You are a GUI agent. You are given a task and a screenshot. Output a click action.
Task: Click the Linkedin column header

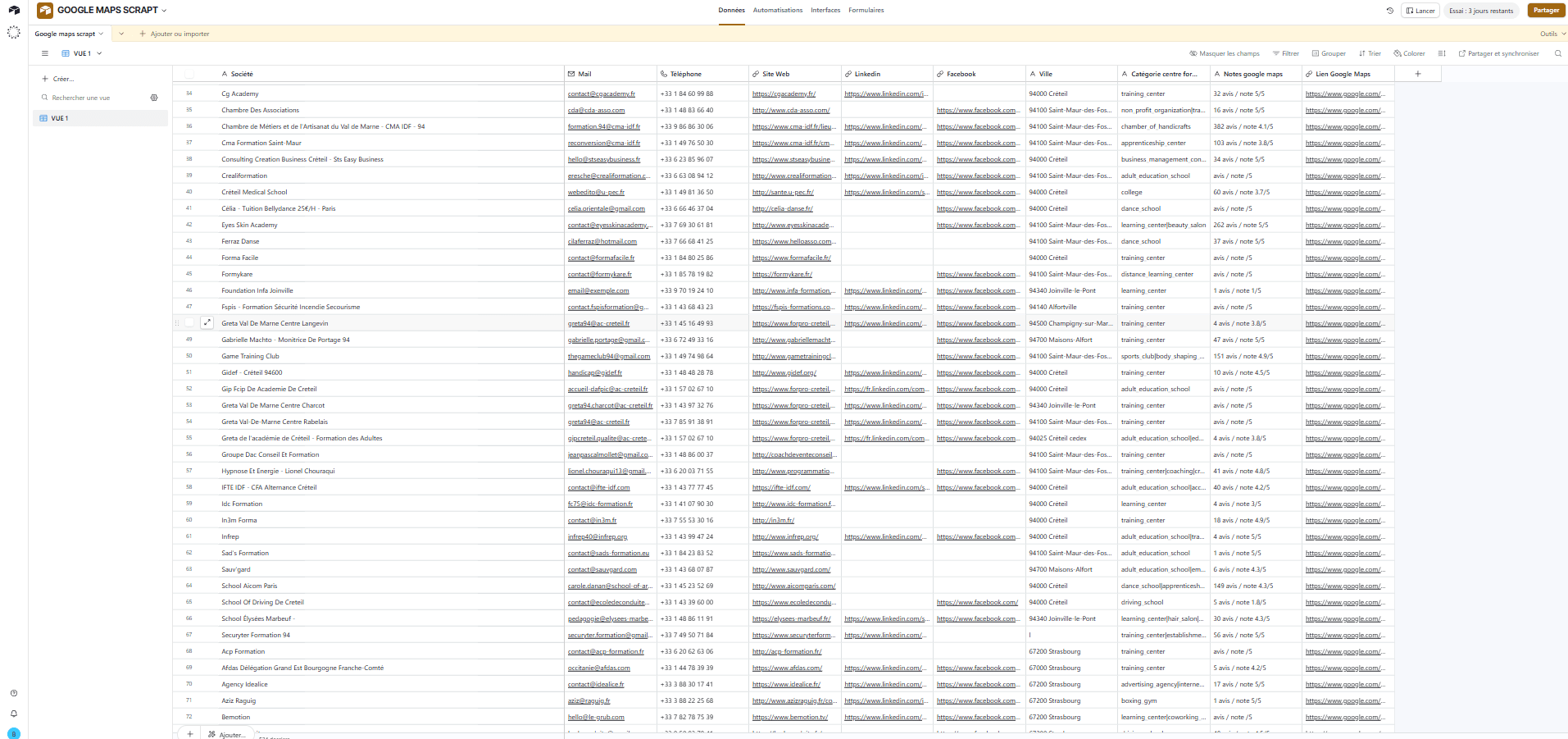(887, 74)
